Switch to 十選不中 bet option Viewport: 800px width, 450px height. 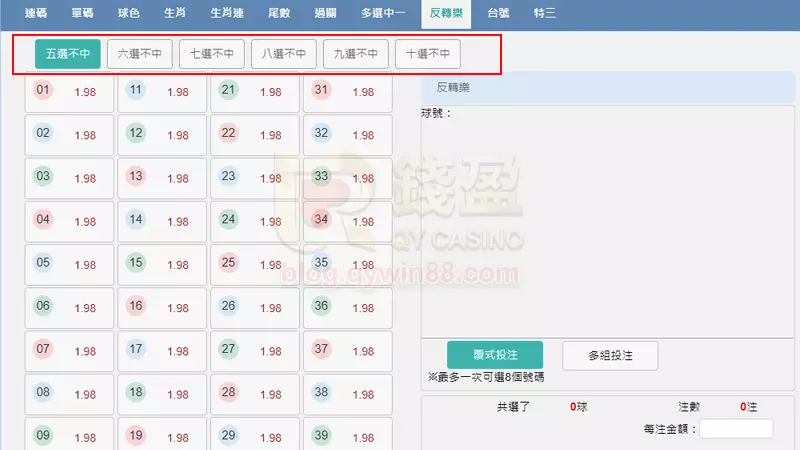[428, 54]
